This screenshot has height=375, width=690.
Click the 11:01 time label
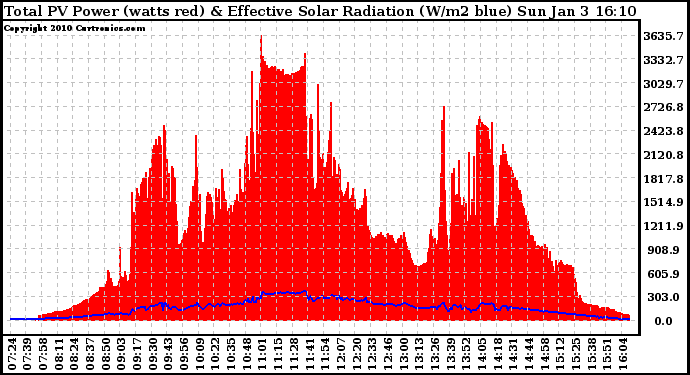tap(262, 355)
